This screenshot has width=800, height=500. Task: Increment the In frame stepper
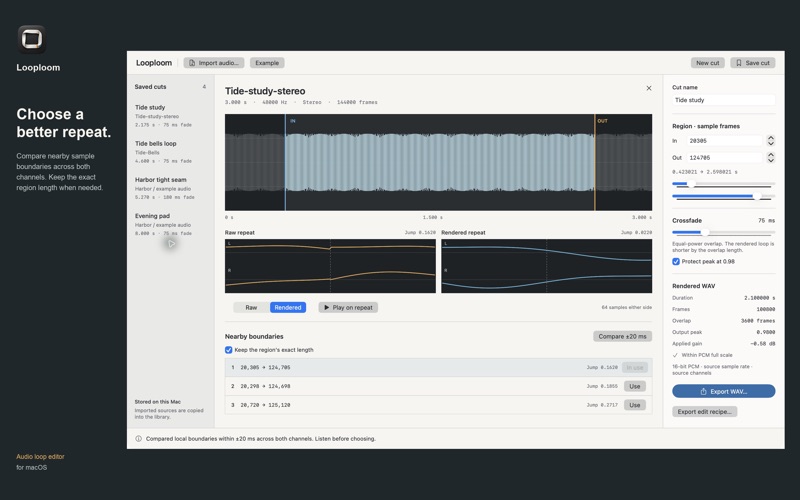pyautogui.click(x=771, y=138)
